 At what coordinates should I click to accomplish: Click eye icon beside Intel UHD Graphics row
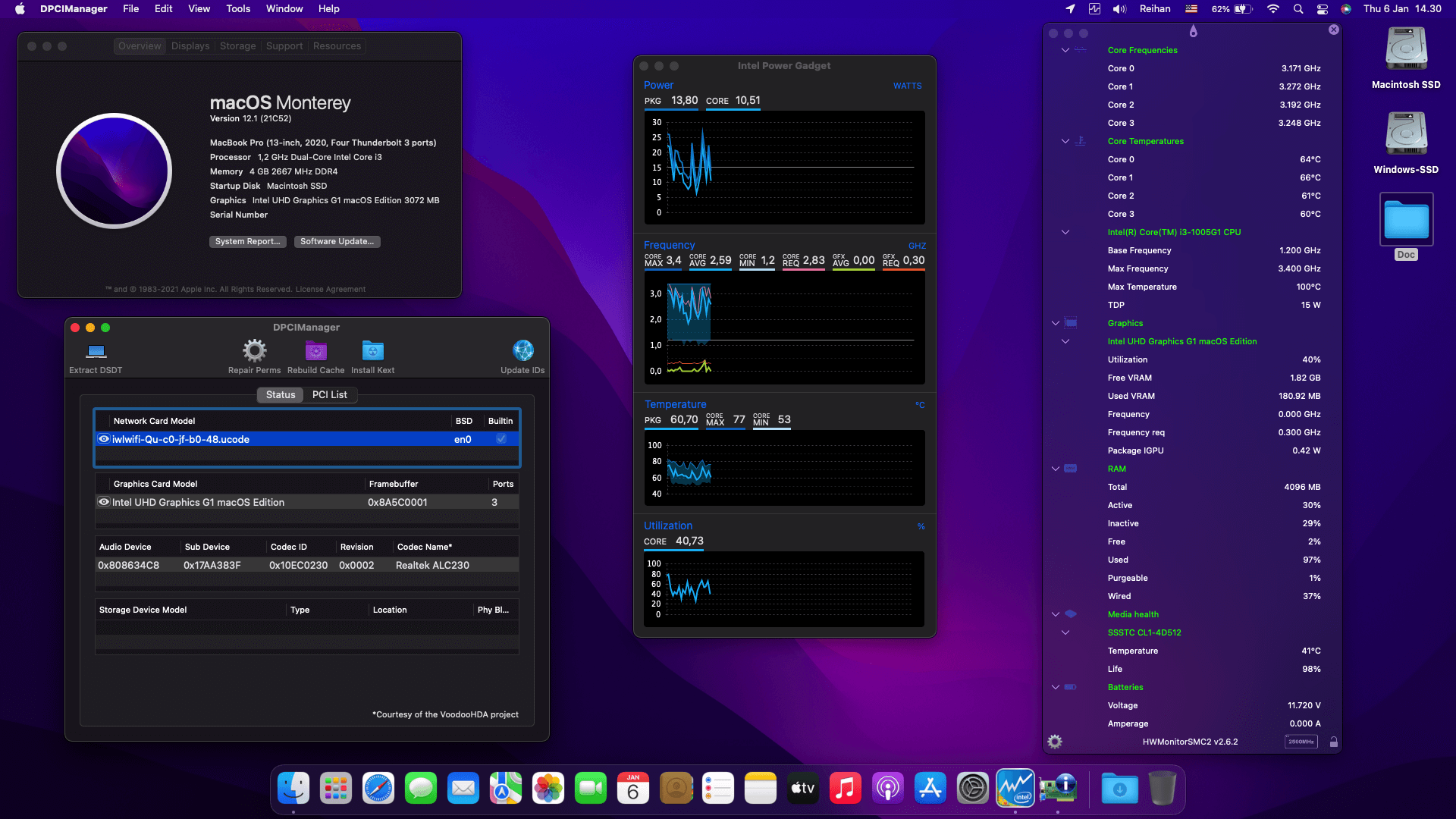tap(104, 502)
